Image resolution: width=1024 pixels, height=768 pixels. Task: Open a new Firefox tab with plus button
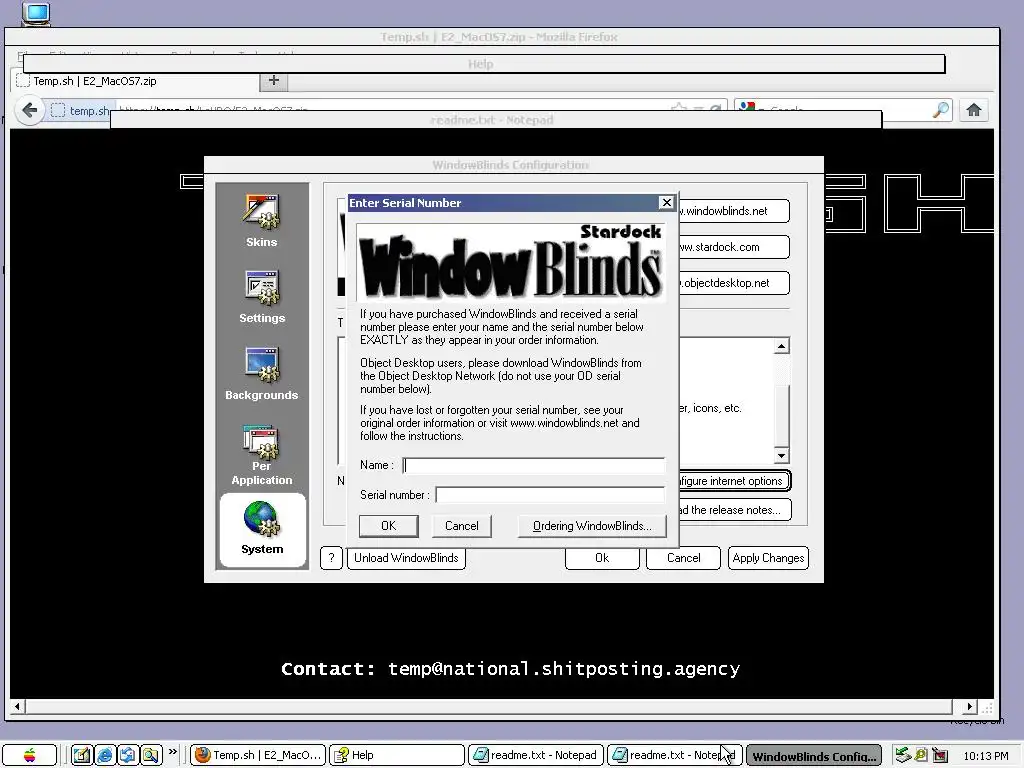(x=274, y=80)
